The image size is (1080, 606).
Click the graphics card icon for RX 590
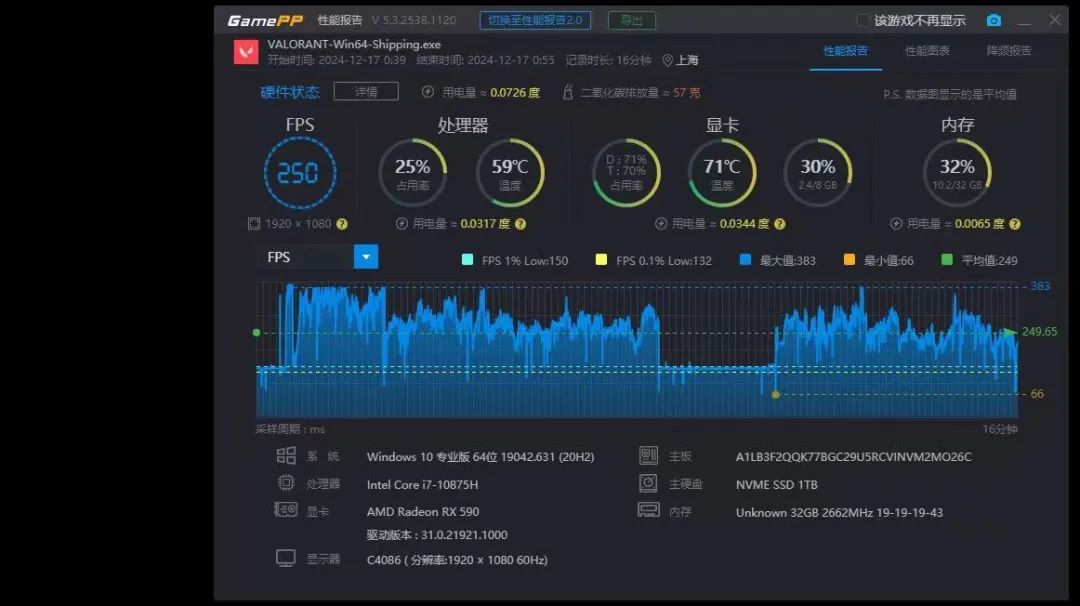(x=286, y=510)
